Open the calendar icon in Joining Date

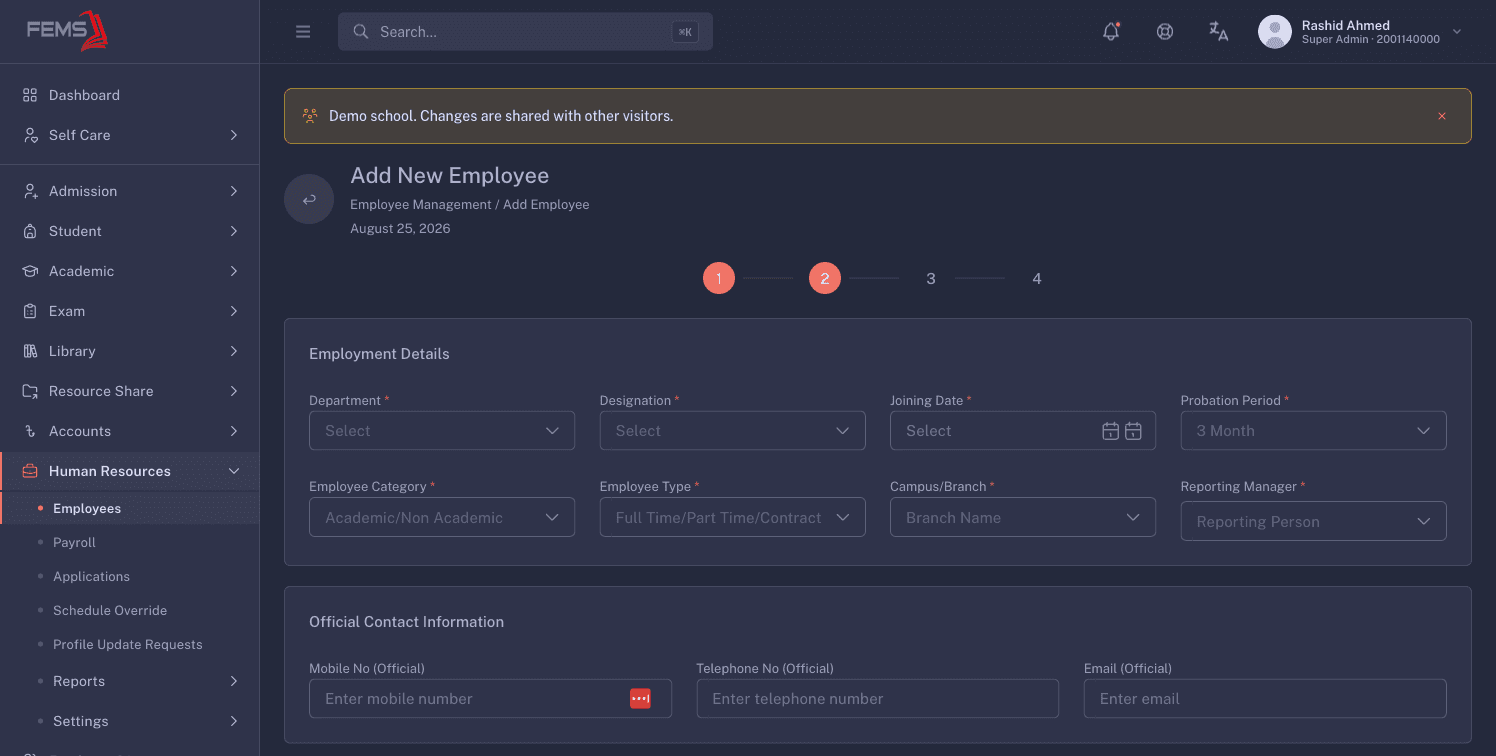coord(1110,431)
